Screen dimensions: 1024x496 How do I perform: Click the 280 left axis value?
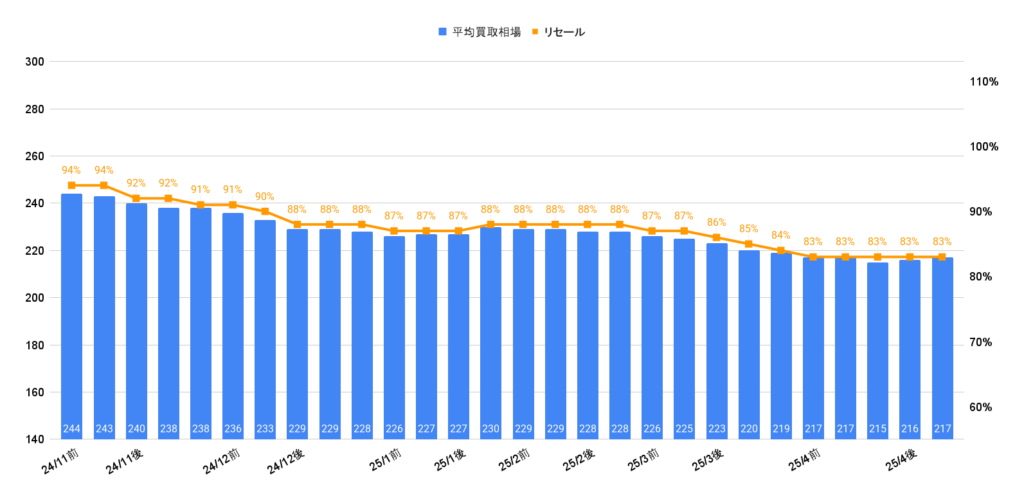click(34, 109)
